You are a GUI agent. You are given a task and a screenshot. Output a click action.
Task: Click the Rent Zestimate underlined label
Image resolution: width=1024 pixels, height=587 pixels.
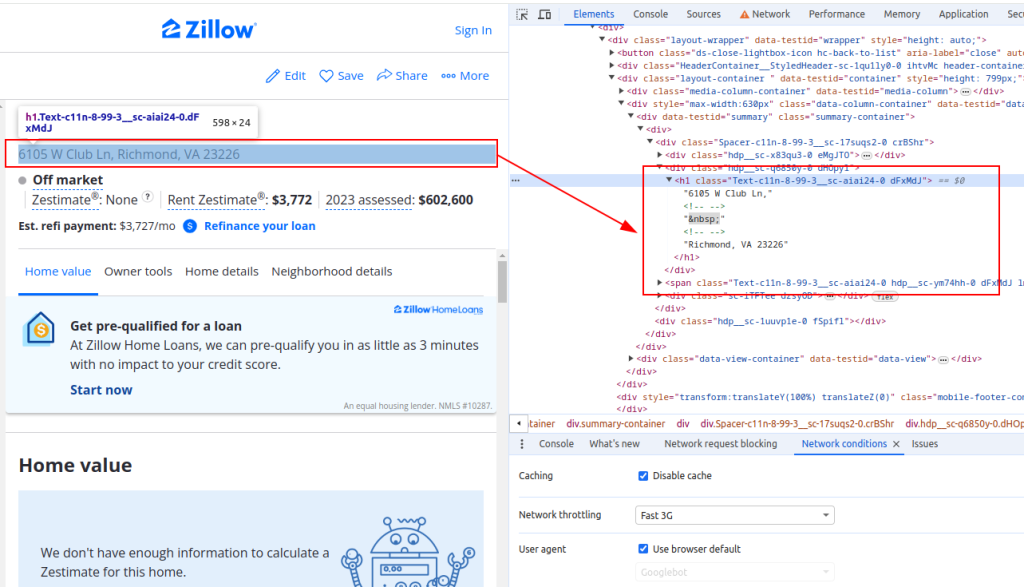tap(217, 200)
